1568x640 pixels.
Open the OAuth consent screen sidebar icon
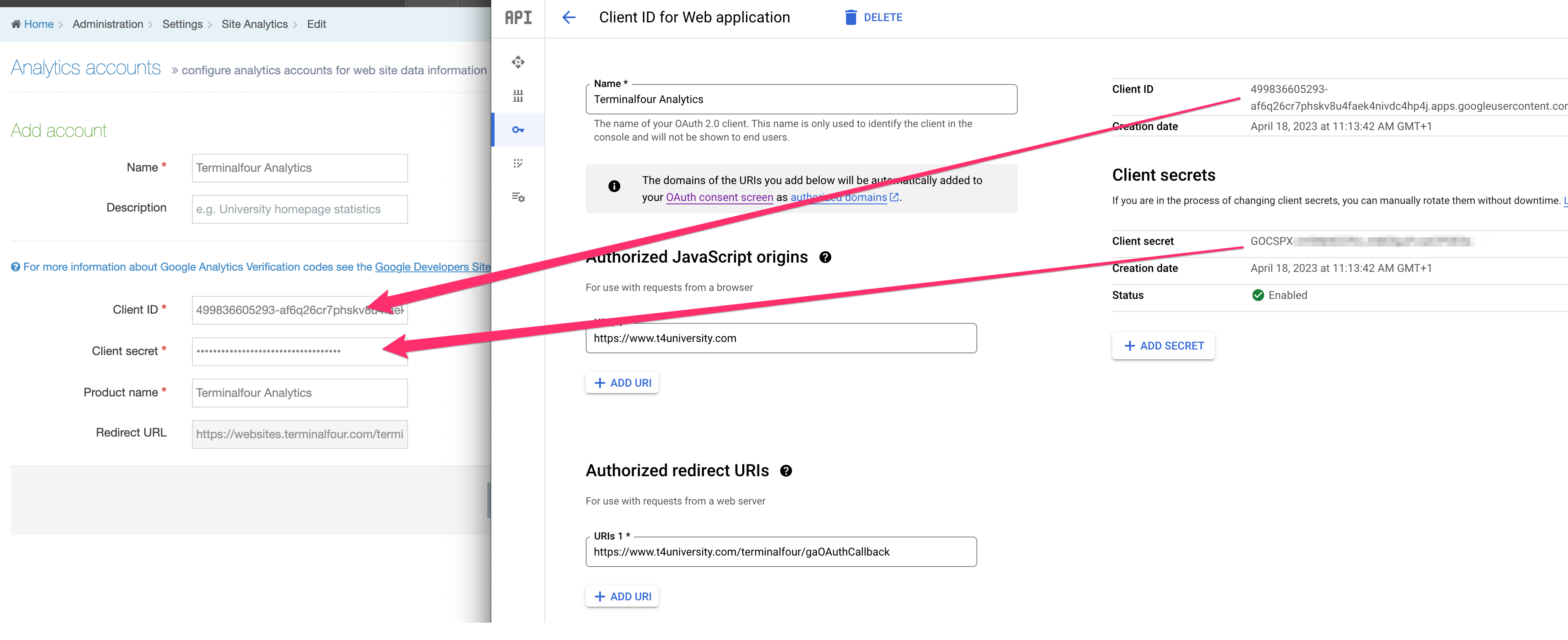click(518, 163)
